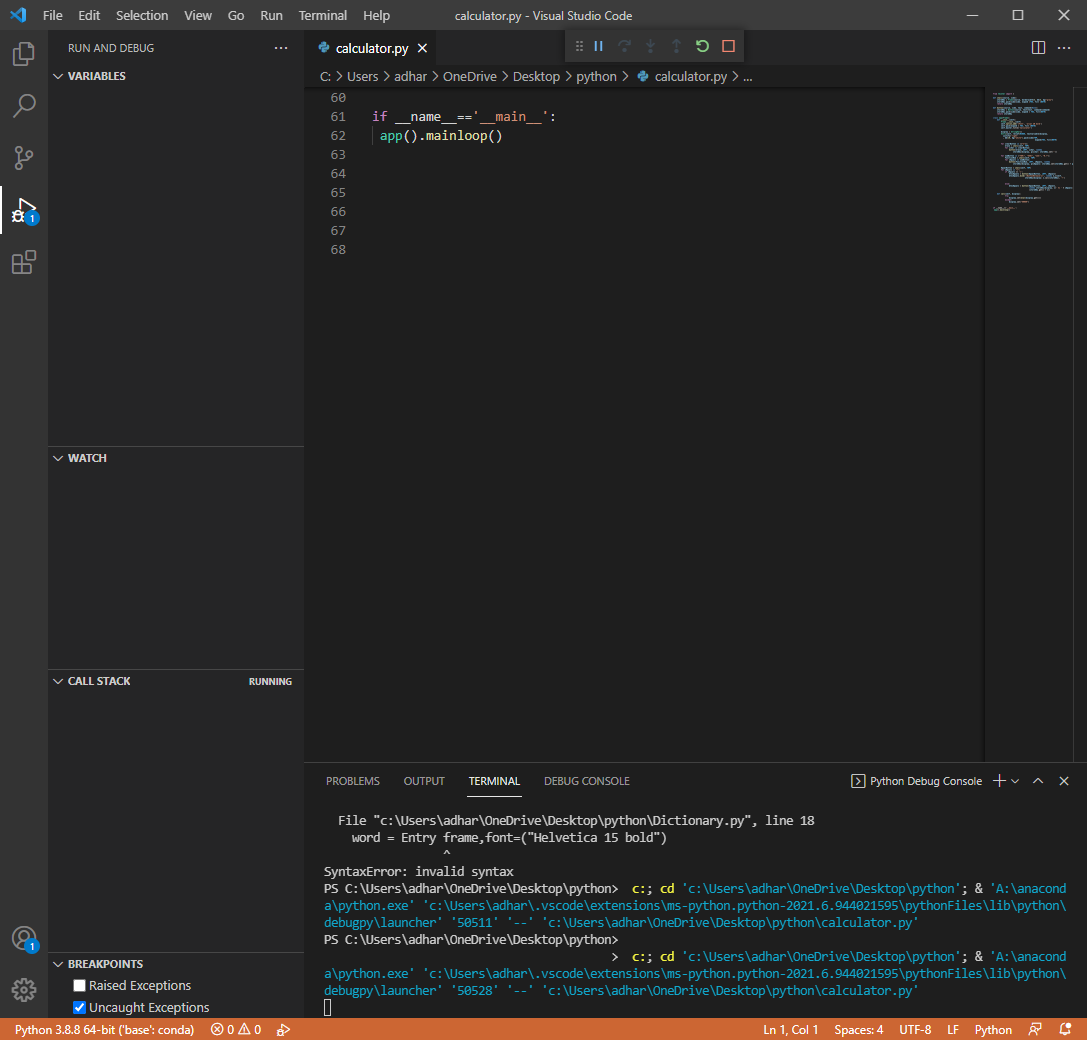This screenshot has height=1040, width=1087.
Task: Open the Go menu
Action: tap(236, 15)
